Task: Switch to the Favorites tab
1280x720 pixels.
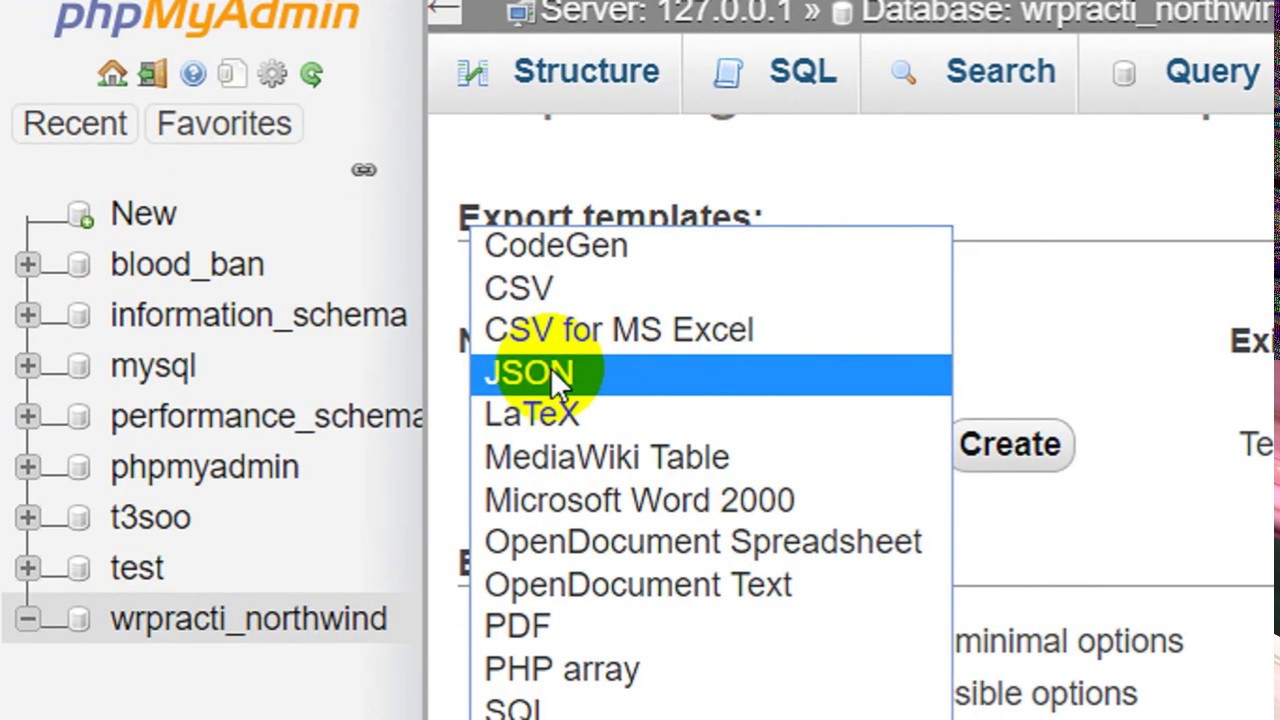Action: coord(223,123)
